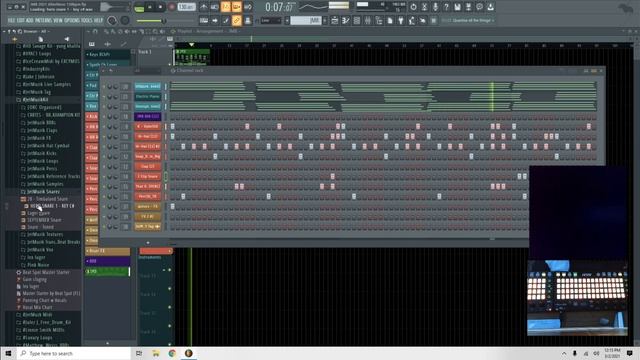This screenshot has width=640, height=360.
Task: Open the EDIT menu
Action: click(20, 20)
